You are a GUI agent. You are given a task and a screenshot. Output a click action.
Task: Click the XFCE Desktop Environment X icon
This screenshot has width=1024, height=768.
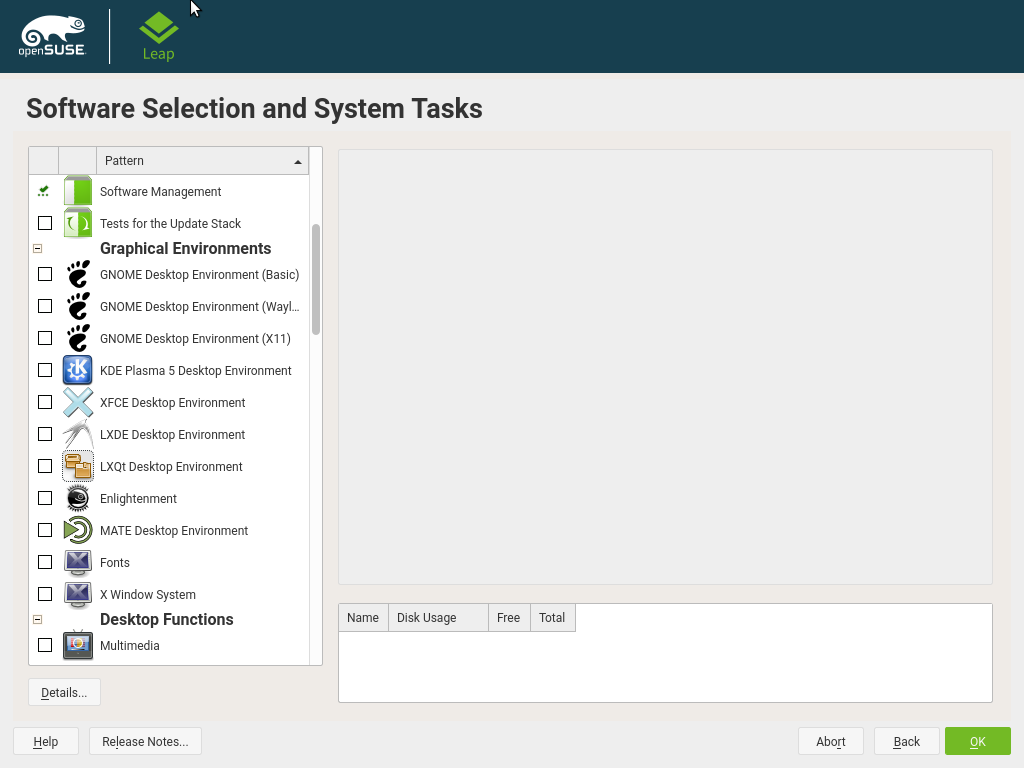(78, 402)
